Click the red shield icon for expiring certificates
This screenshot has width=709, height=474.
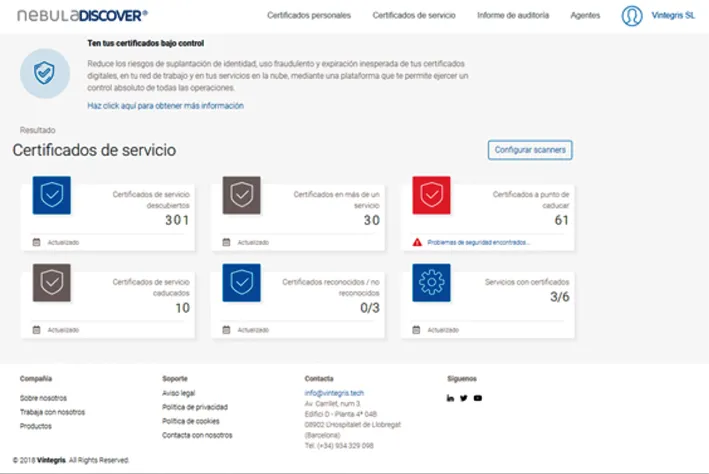(431, 196)
